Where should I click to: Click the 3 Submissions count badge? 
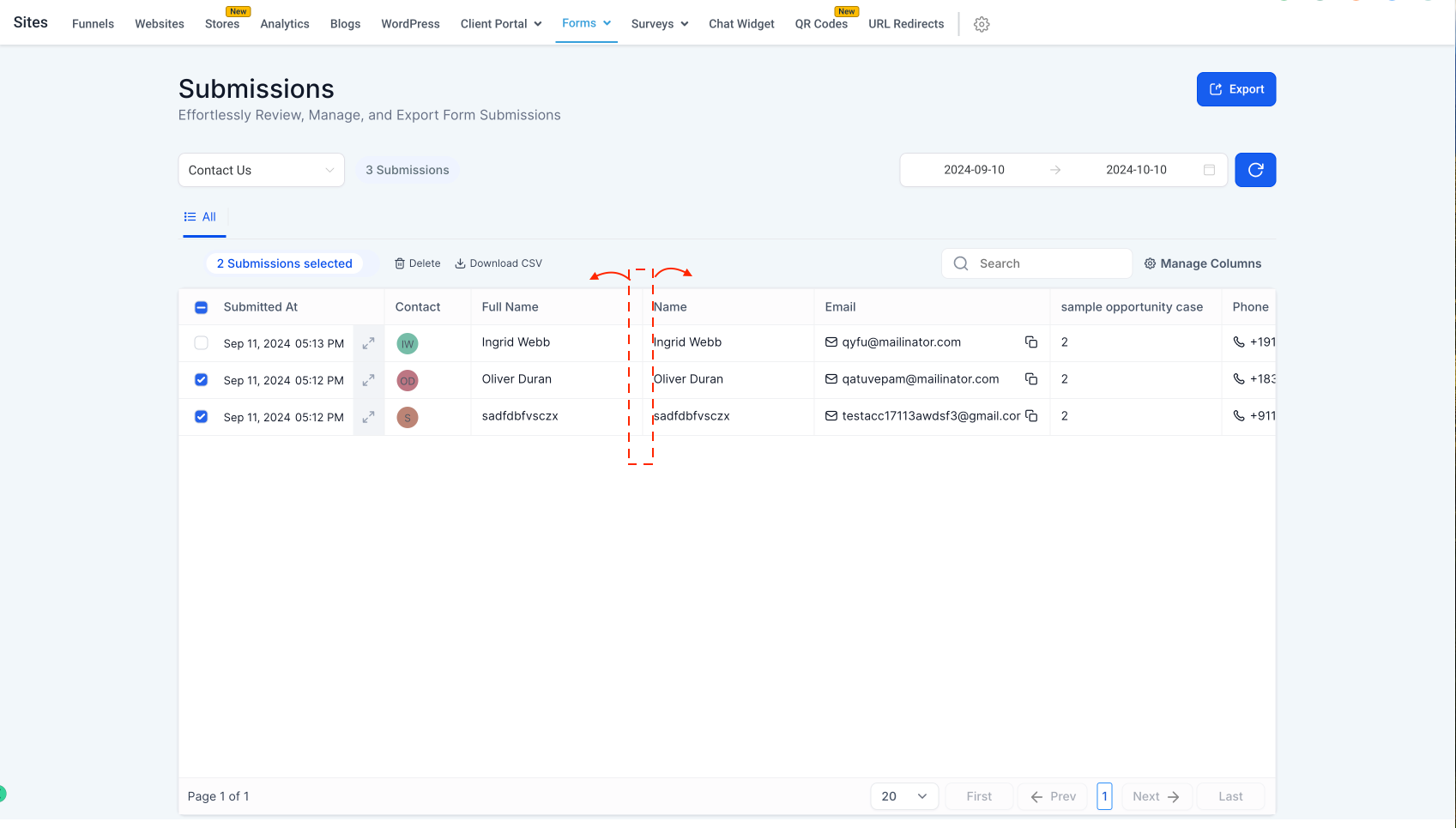pos(408,170)
